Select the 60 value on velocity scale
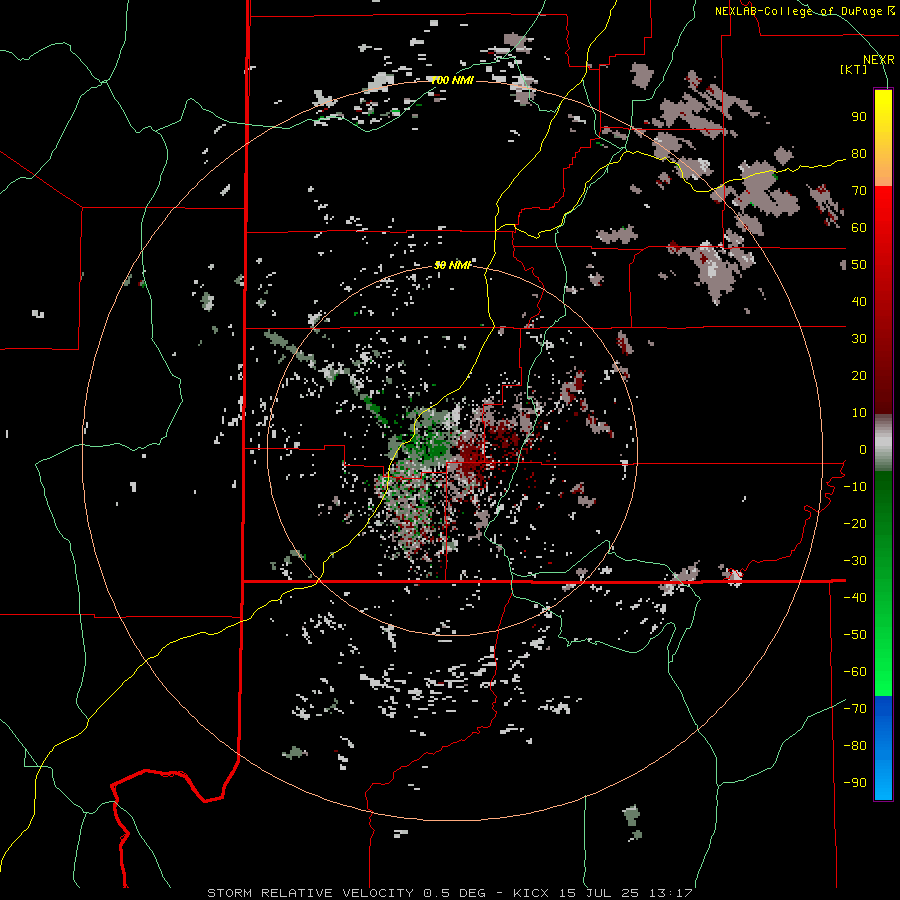This screenshot has width=900, height=900. pos(859,228)
